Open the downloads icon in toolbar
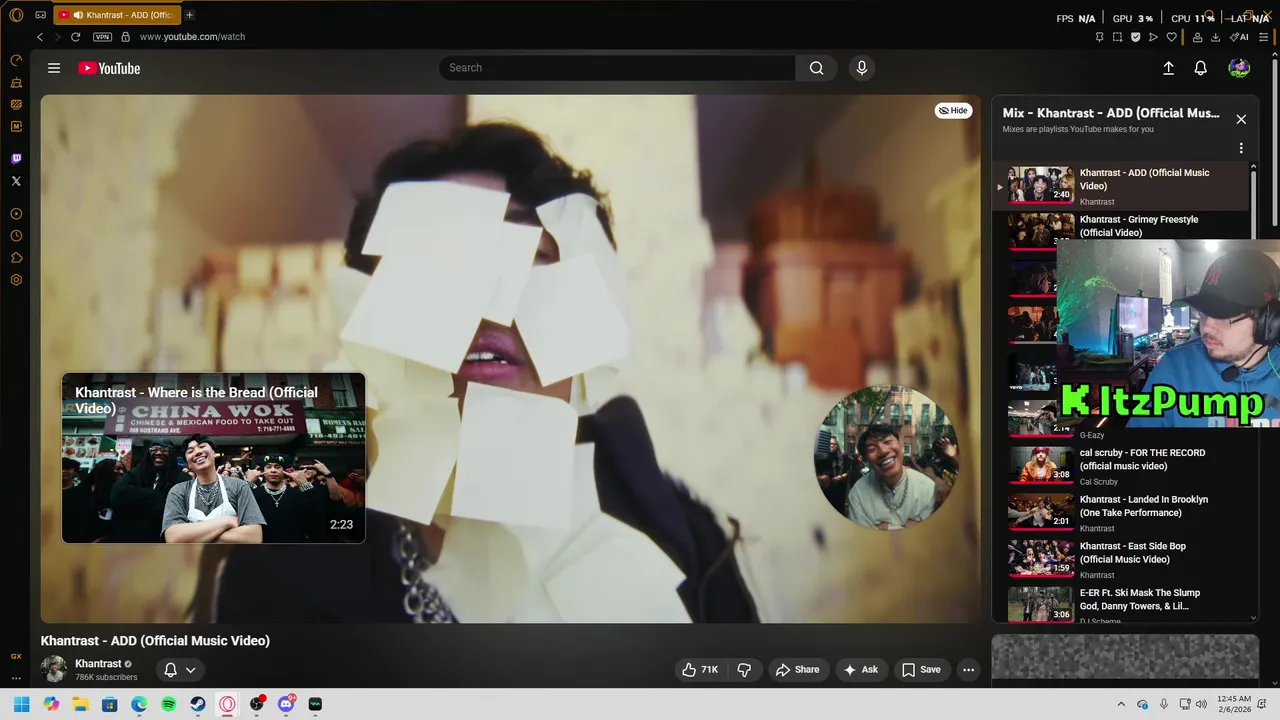Screen dimensions: 1280x720 [1215, 37]
